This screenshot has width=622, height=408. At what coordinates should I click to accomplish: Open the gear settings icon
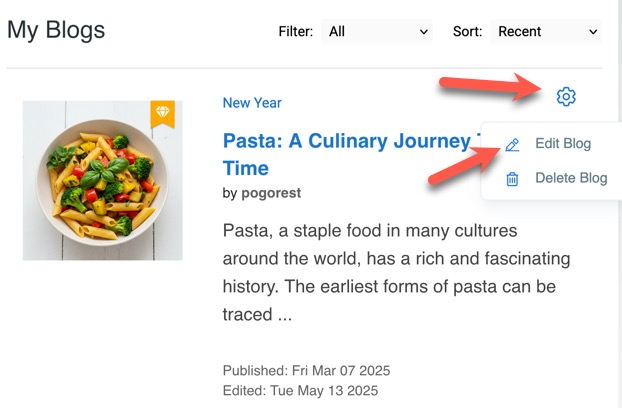point(566,96)
